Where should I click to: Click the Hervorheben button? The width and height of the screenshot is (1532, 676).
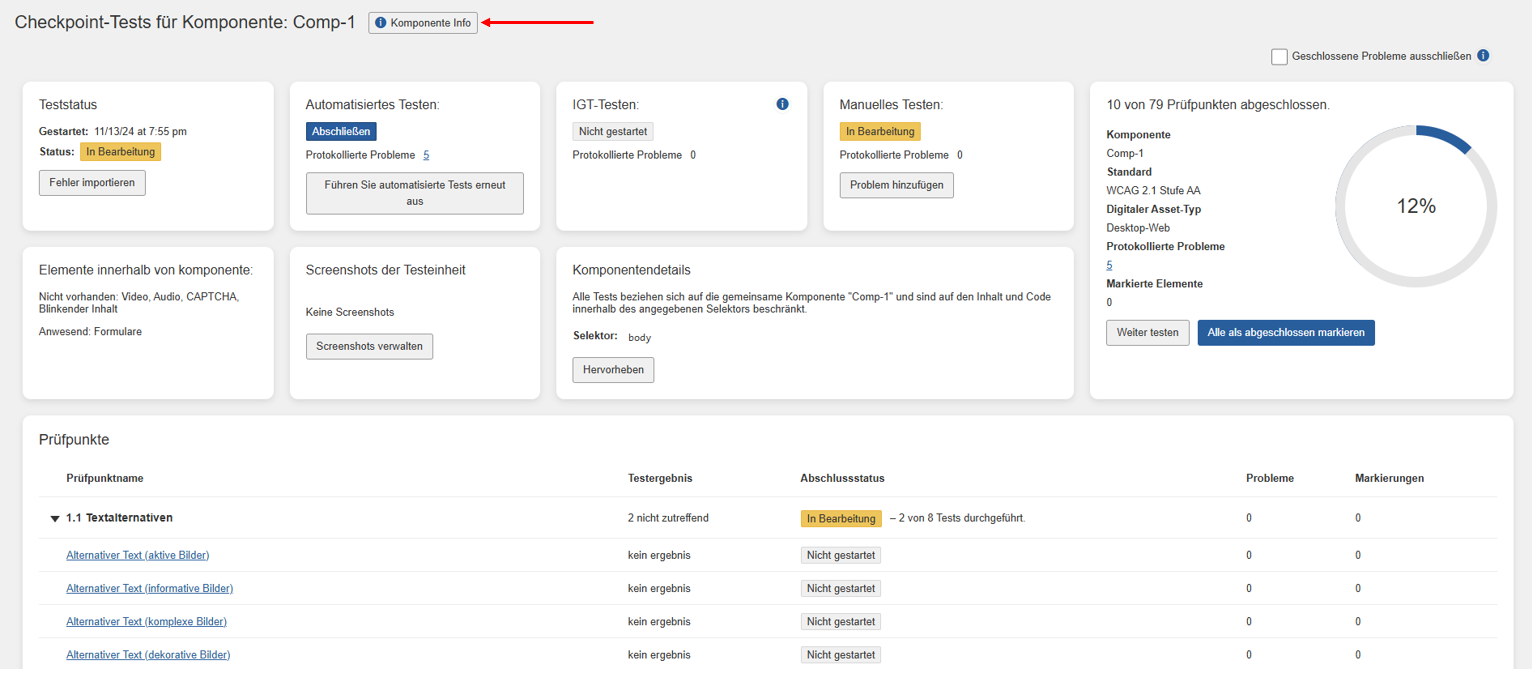(x=613, y=370)
